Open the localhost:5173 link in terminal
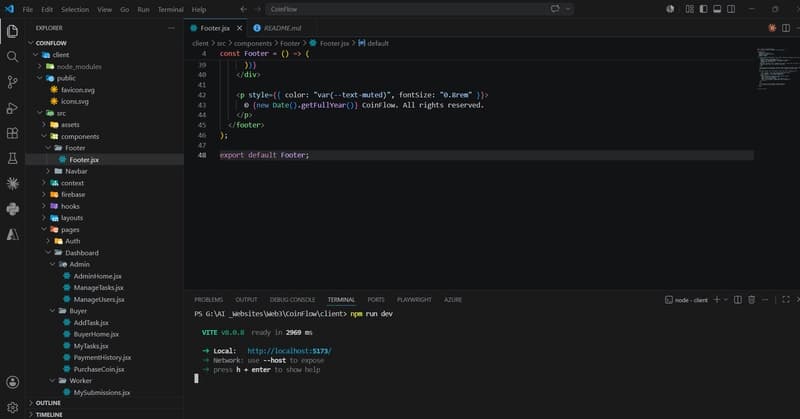 click(x=289, y=351)
